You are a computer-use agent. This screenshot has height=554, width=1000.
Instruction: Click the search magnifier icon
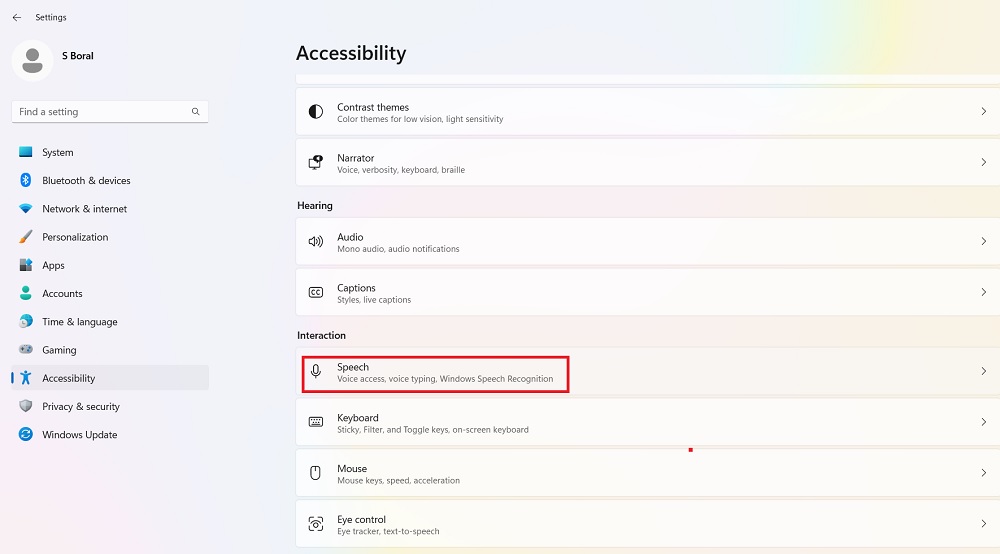[195, 112]
